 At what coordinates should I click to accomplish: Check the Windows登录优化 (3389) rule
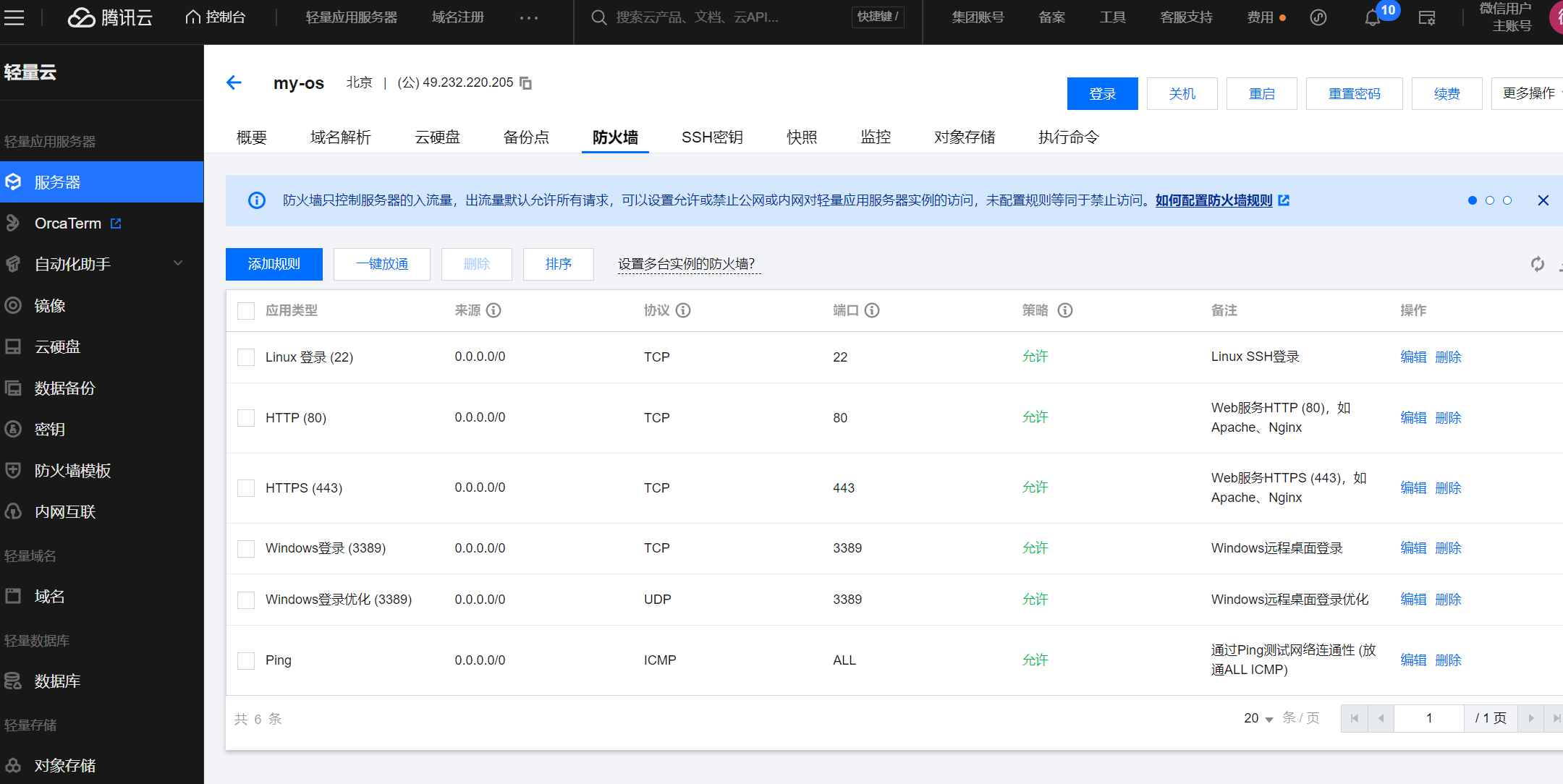click(246, 600)
